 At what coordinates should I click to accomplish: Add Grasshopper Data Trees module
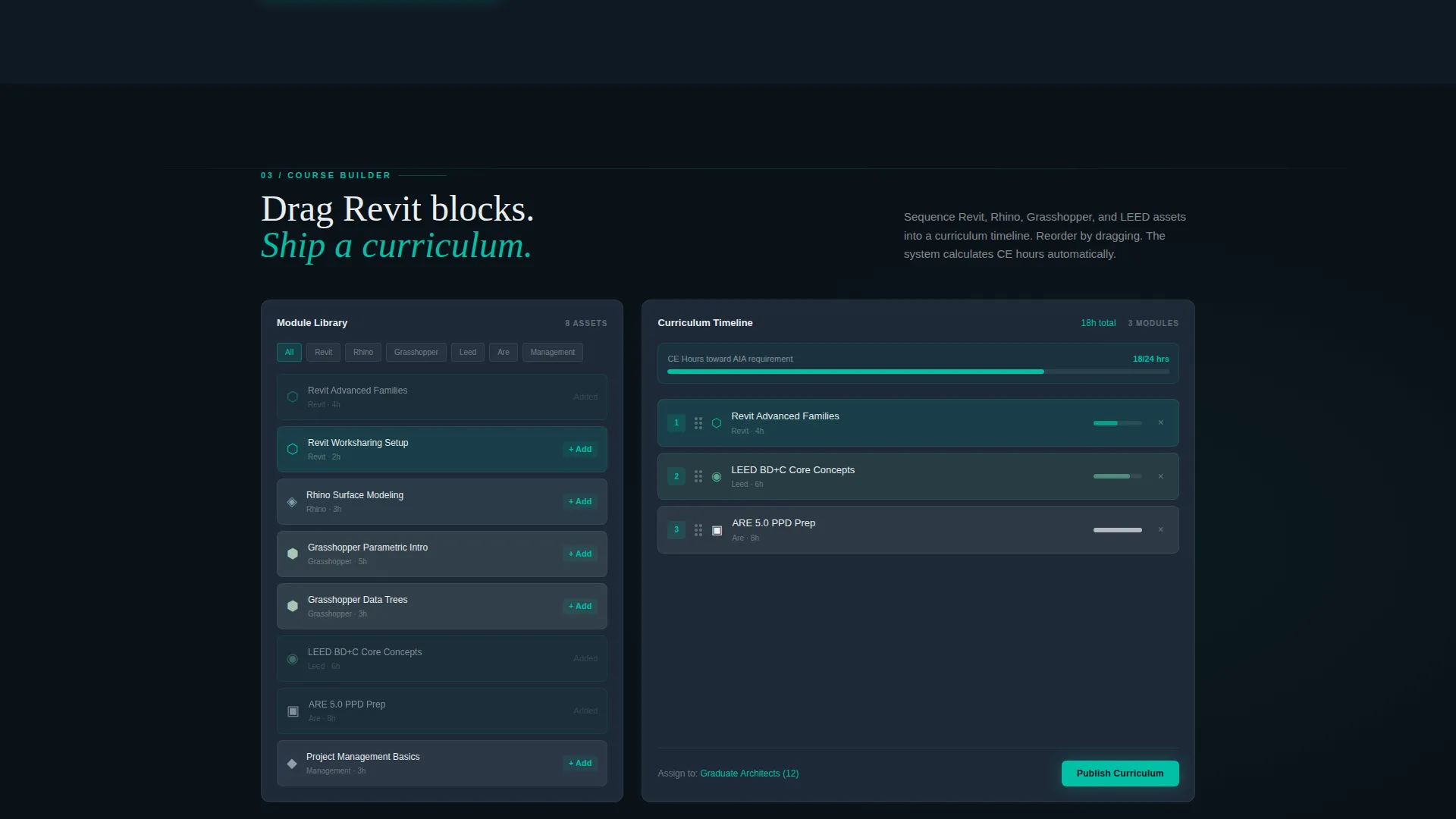[580, 607]
